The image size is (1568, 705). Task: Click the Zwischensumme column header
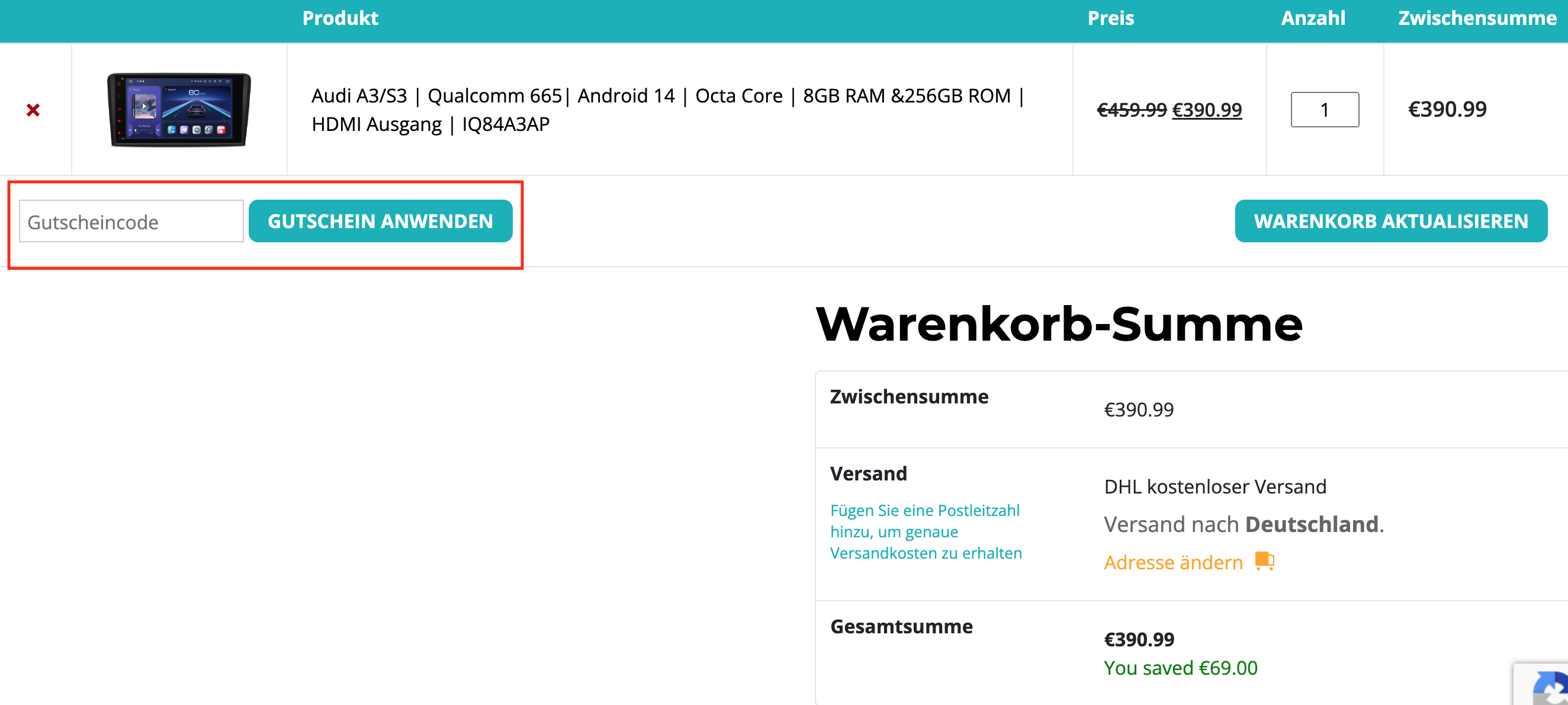pyautogui.click(x=1477, y=18)
